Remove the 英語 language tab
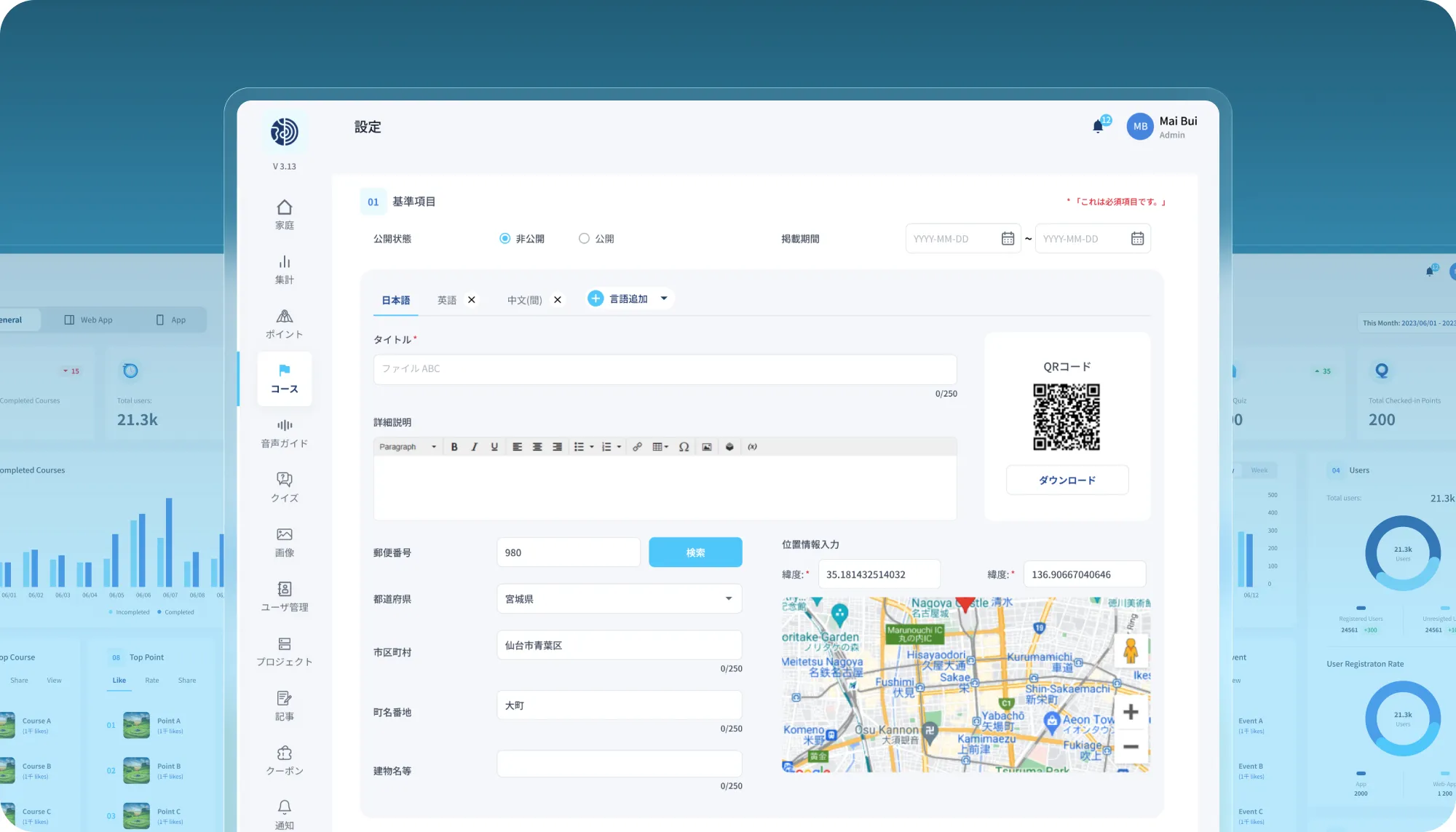The width and height of the screenshot is (1456, 832). point(472,300)
